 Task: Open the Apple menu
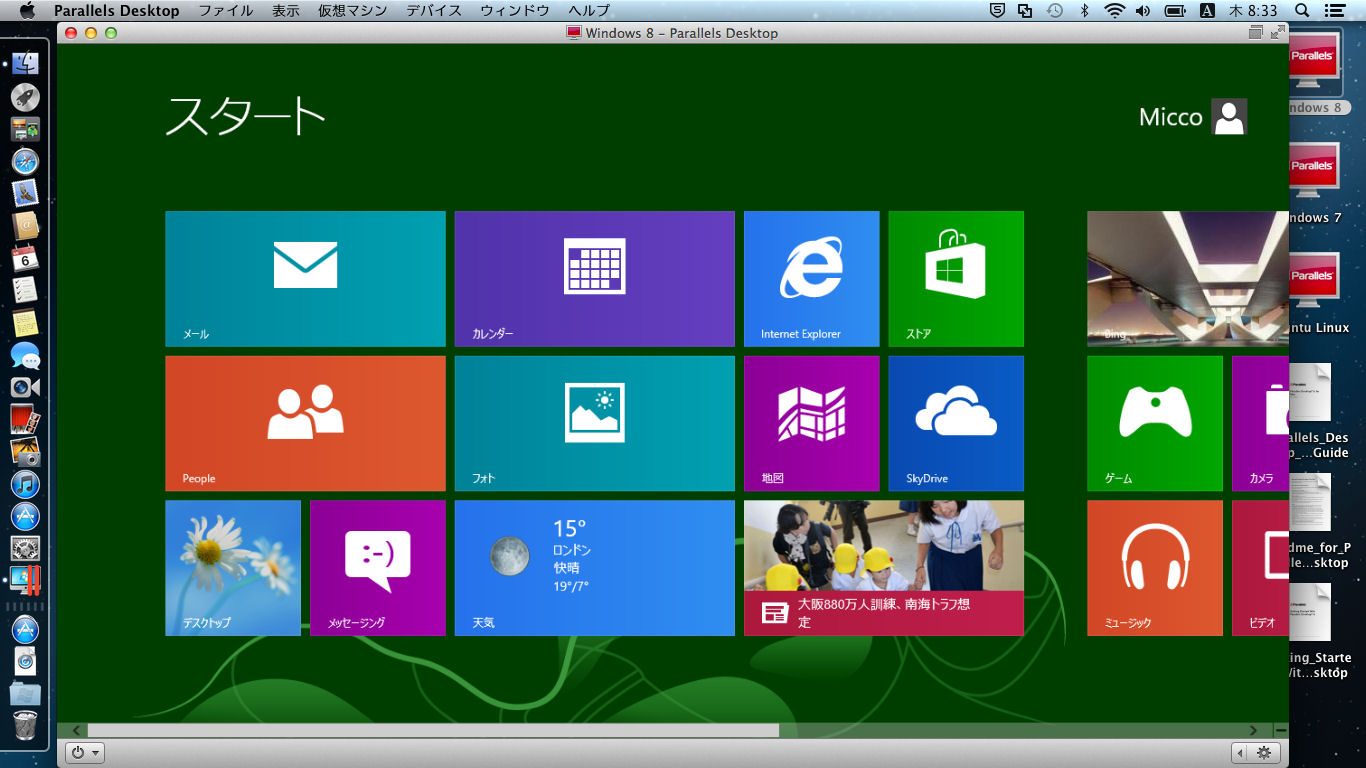27,10
